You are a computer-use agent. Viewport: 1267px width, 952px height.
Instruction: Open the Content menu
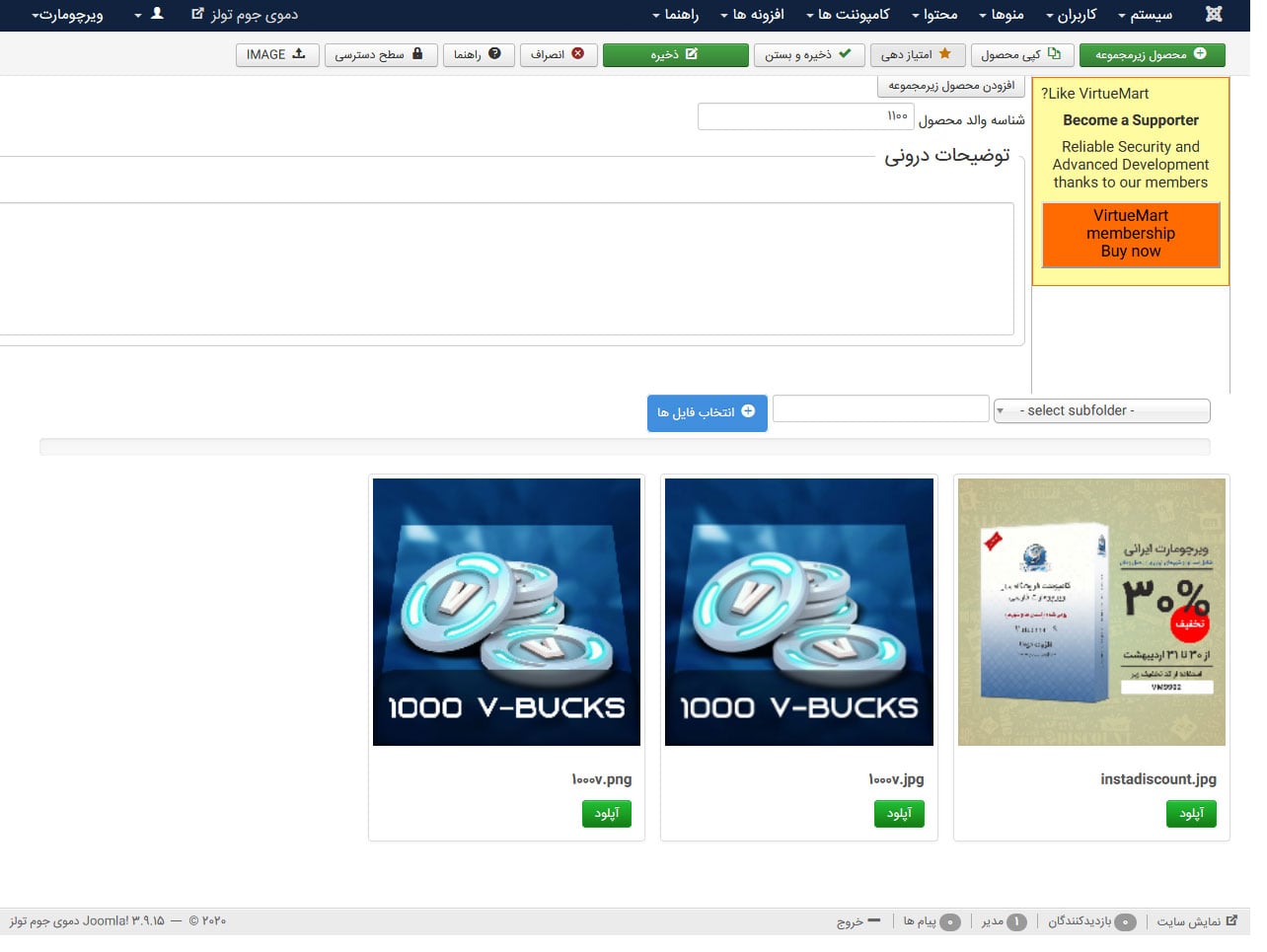[934, 15]
